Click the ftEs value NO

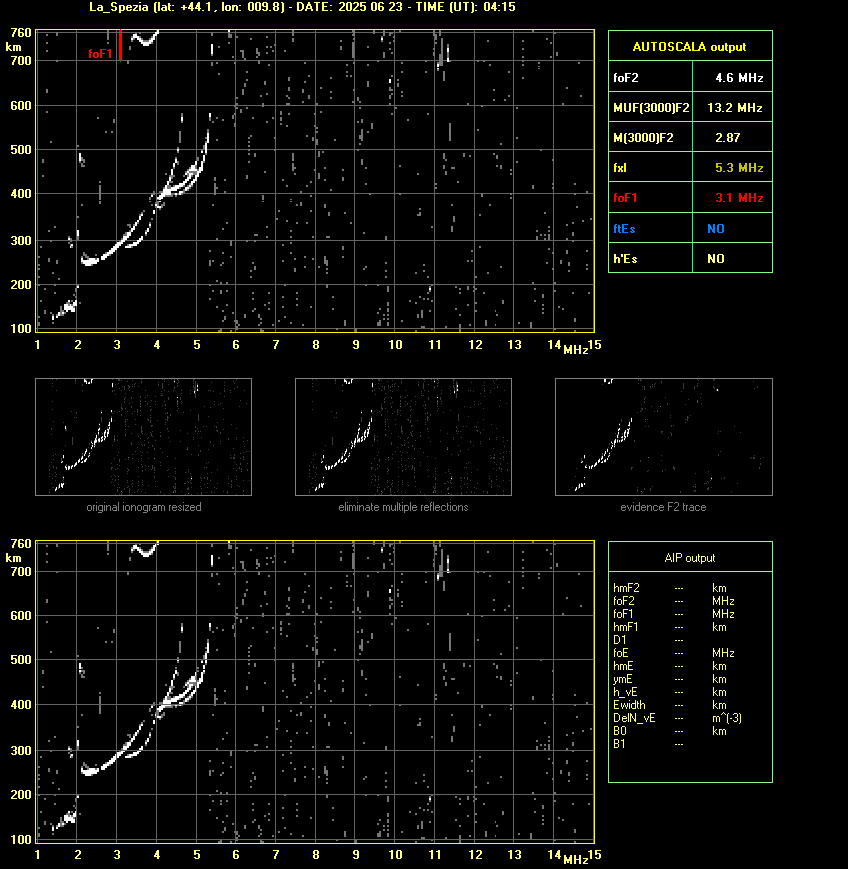pos(716,228)
